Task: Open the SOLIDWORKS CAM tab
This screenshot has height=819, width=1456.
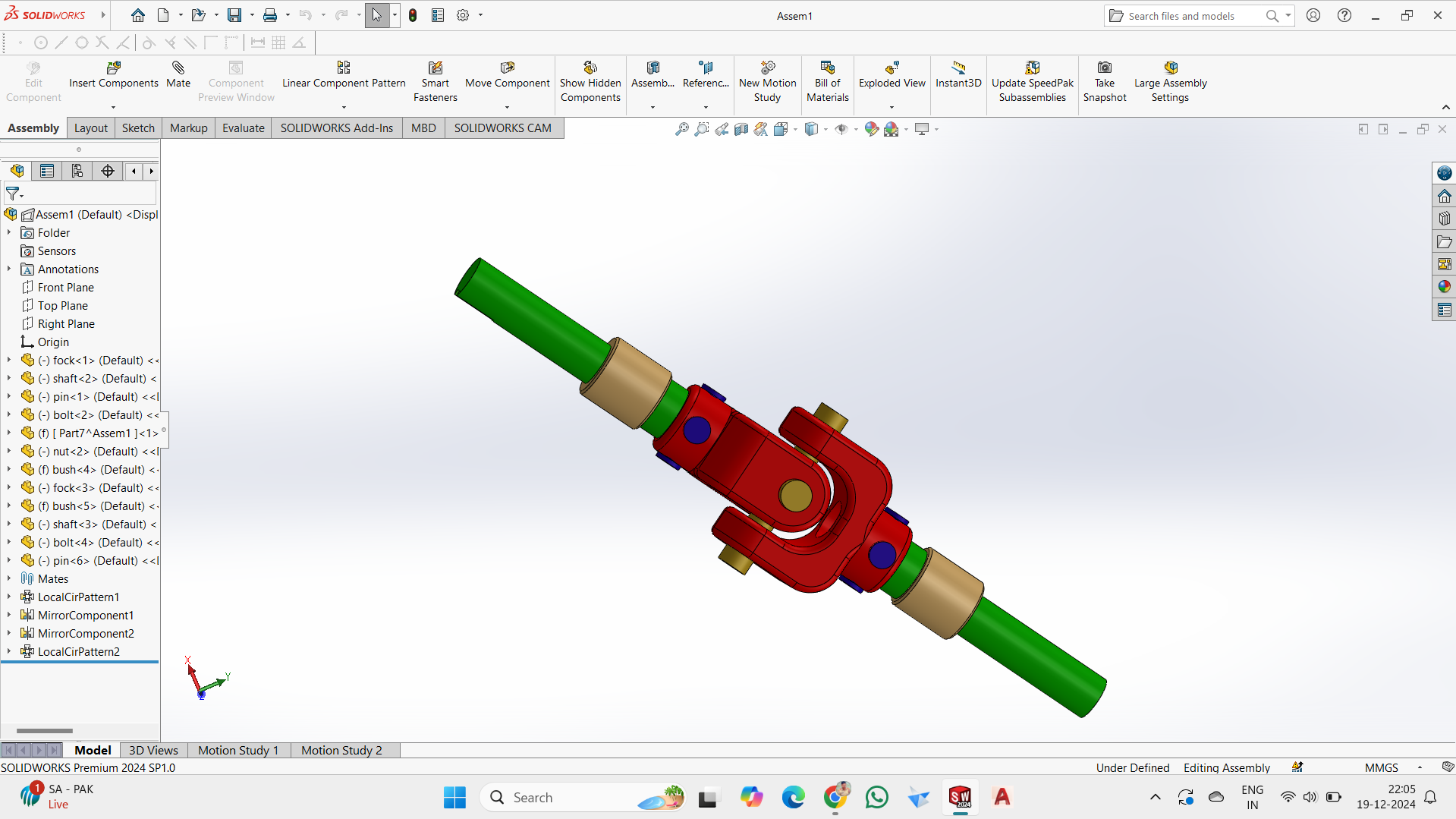Action: click(502, 128)
